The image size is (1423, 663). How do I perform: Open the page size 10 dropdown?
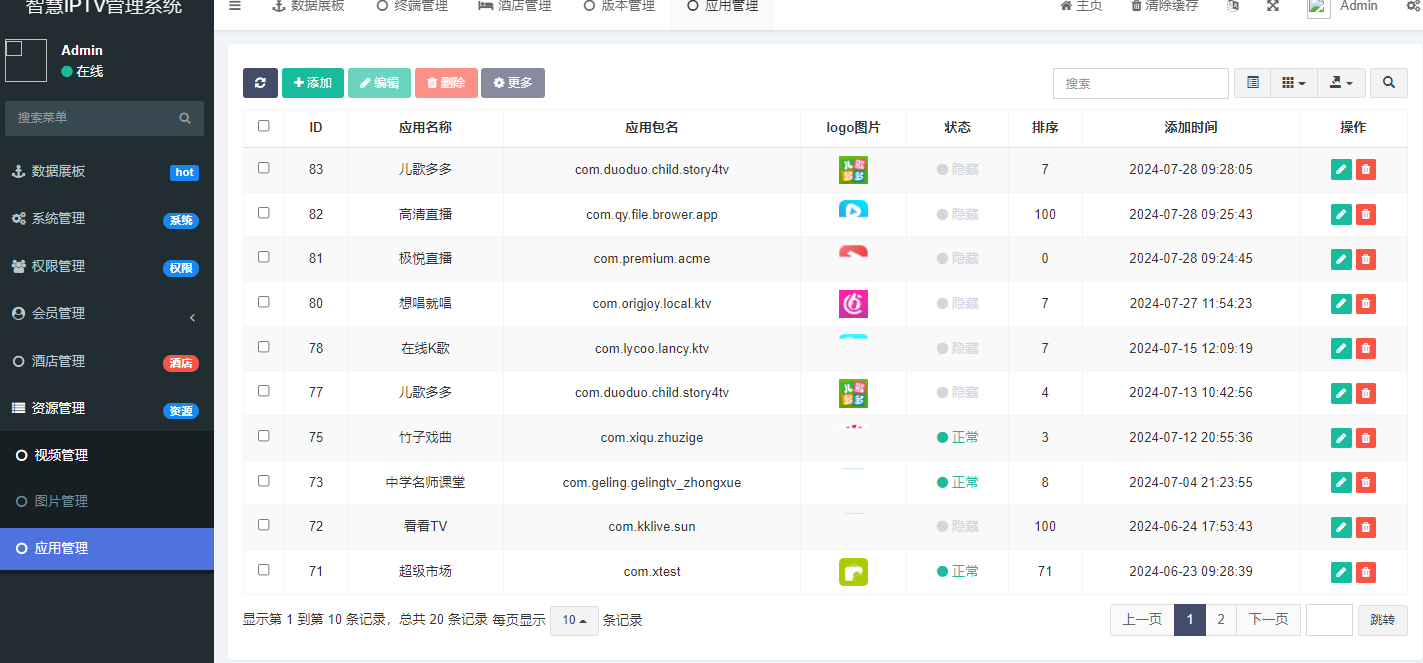click(x=574, y=620)
